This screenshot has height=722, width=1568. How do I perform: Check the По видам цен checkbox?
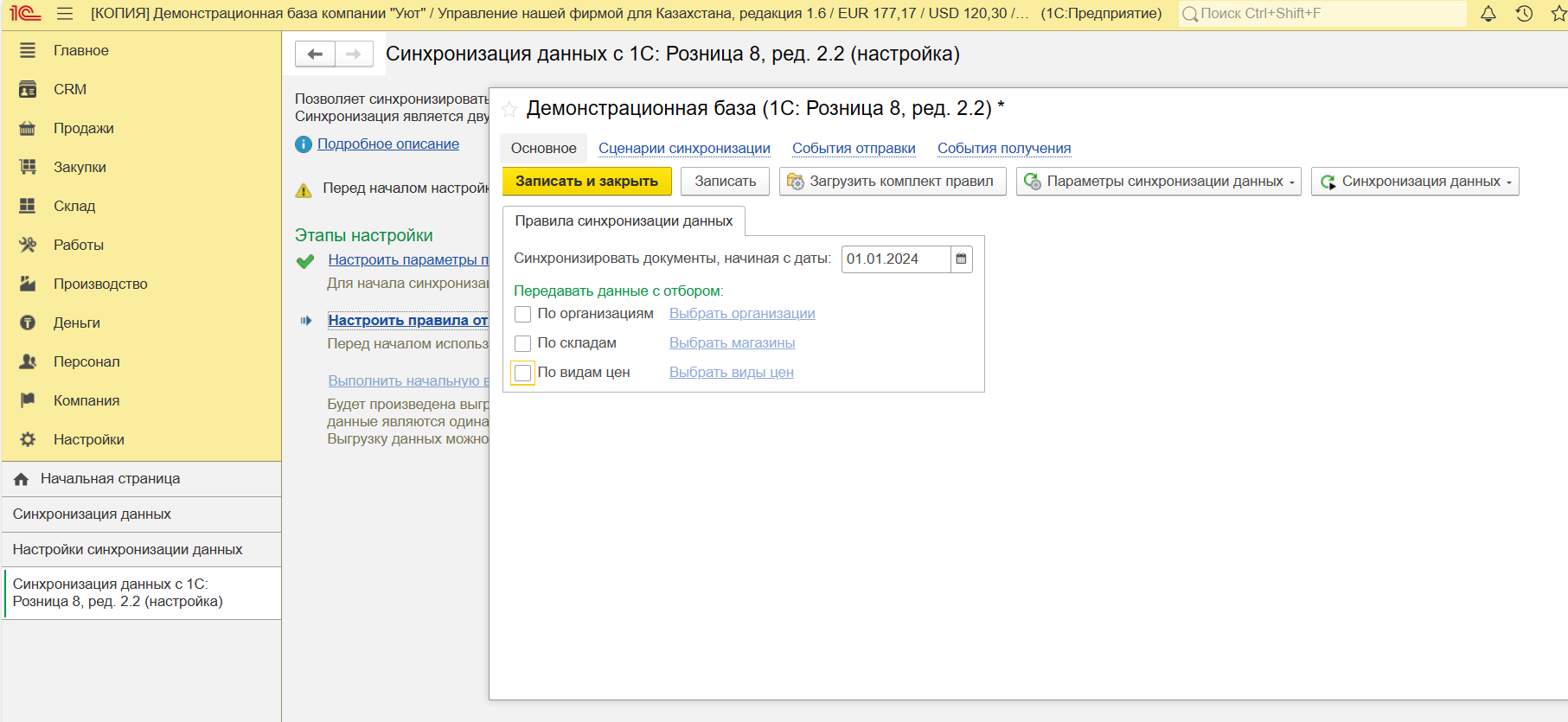tap(522, 373)
